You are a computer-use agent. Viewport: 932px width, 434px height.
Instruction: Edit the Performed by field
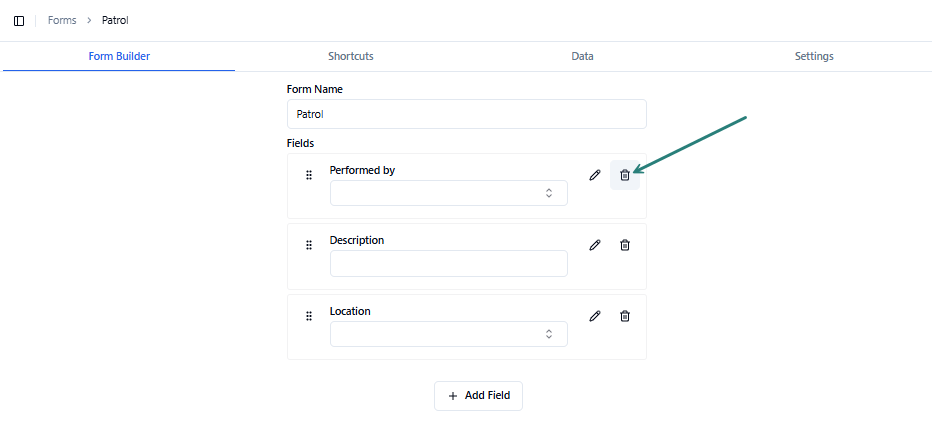coord(595,175)
